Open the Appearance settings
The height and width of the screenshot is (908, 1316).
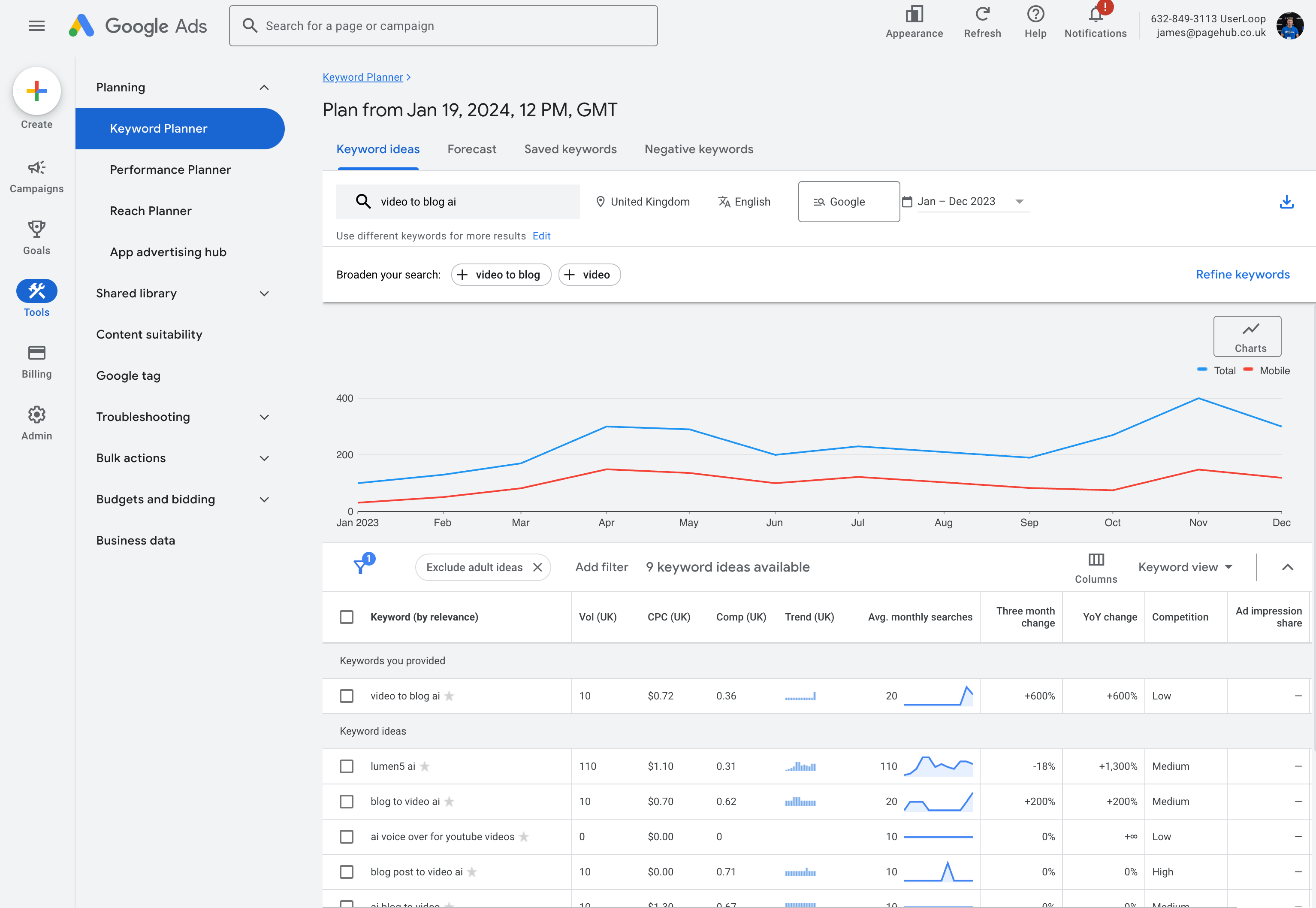tap(915, 22)
